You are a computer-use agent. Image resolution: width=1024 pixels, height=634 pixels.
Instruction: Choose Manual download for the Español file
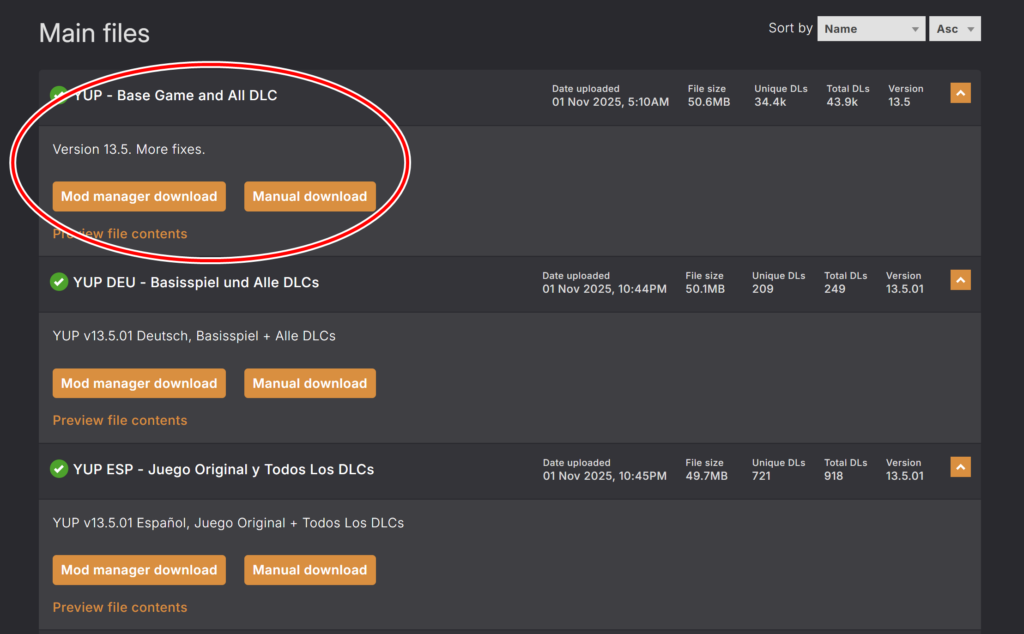click(x=309, y=570)
